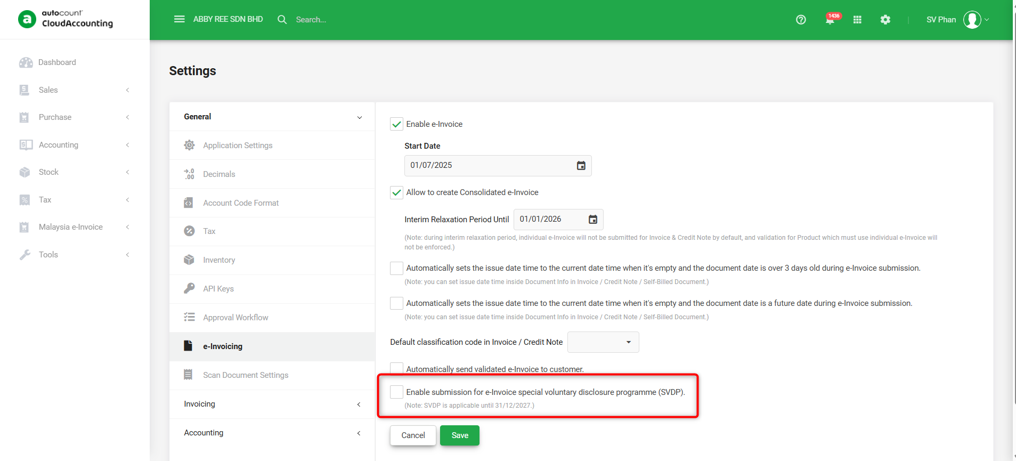
Task: Open the Default classification code dropdown
Action: pyautogui.click(x=603, y=342)
